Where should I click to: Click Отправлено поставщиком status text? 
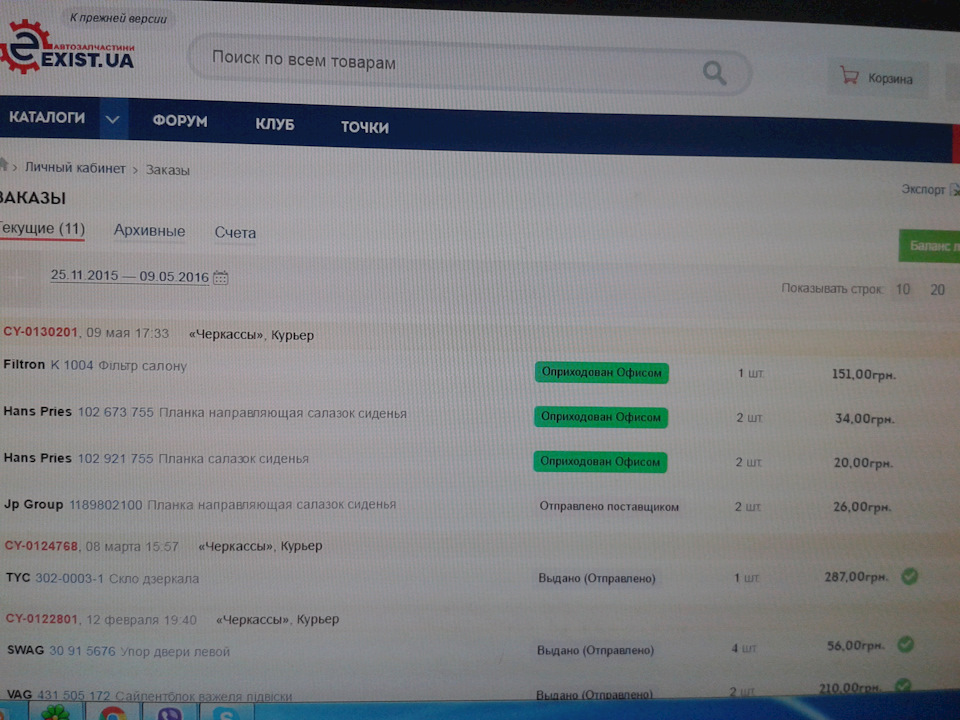(609, 506)
